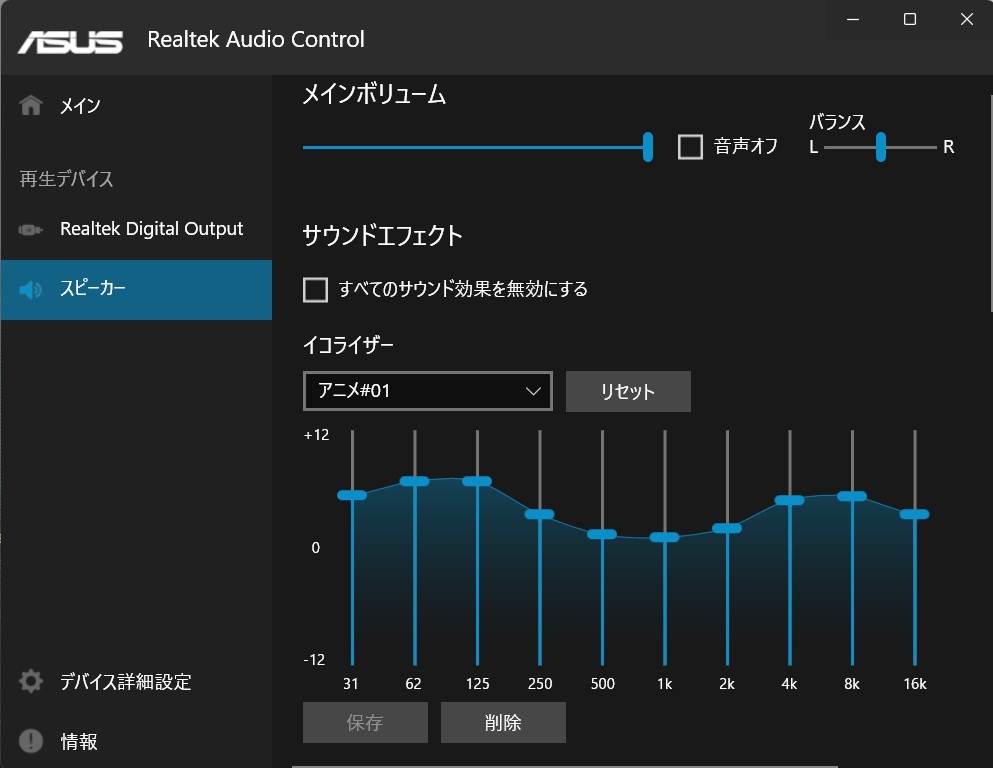Image resolution: width=993 pixels, height=768 pixels.
Task: Click the 250 Hz equalizer band handle
Action: [540, 514]
